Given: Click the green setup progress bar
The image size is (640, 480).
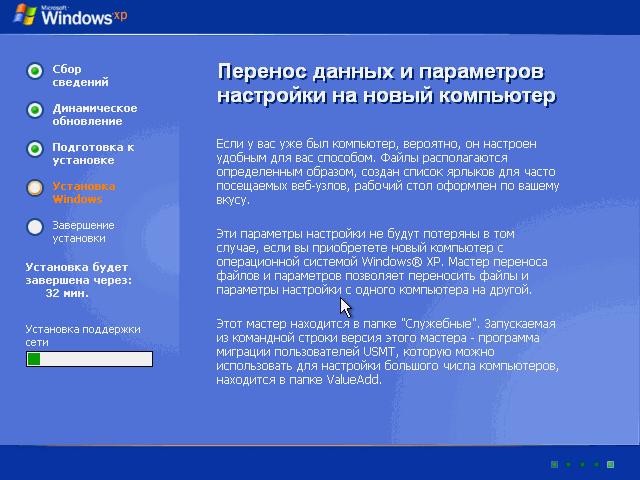Looking at the screenshot, I should [x=89, y=359].
